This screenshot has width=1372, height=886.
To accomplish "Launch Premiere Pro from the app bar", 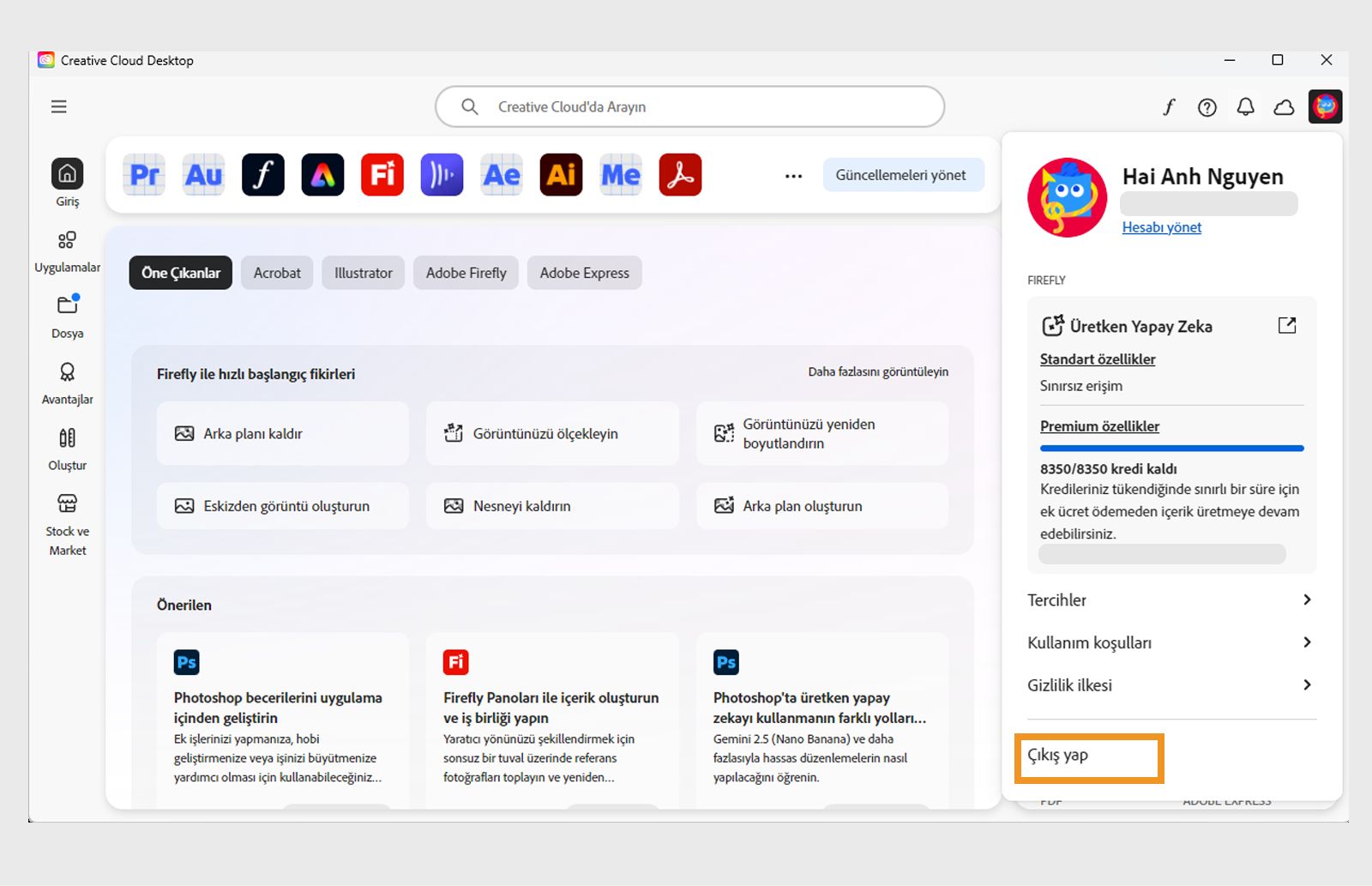I will pyautogui.click(x=144, y=175).
